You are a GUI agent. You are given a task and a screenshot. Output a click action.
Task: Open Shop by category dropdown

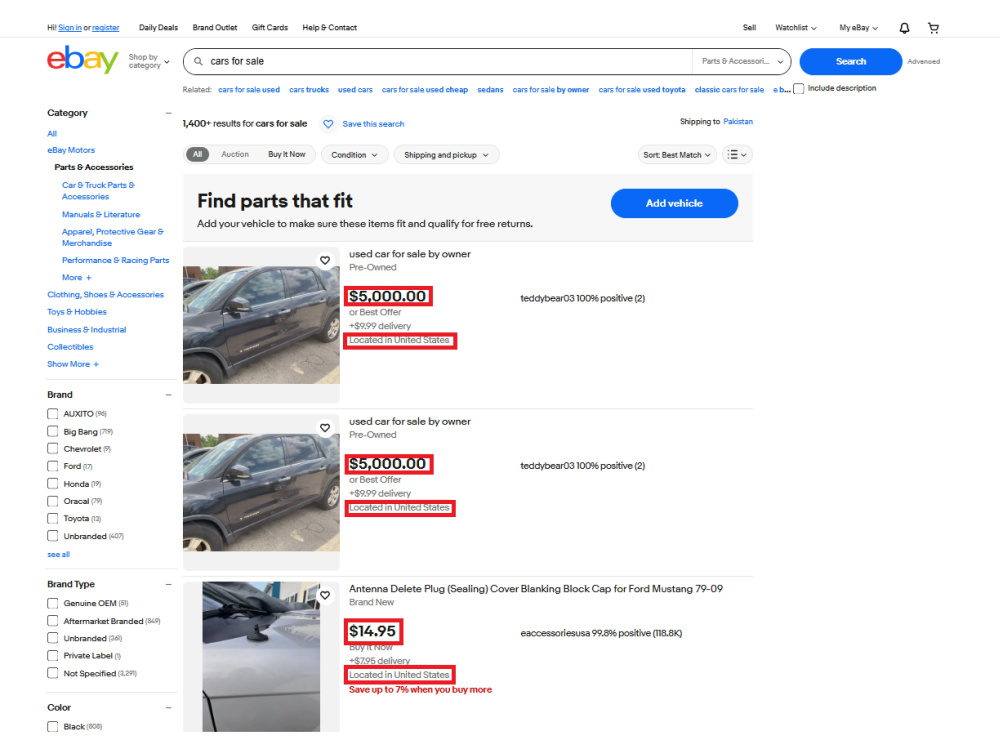tap(149, 61)
